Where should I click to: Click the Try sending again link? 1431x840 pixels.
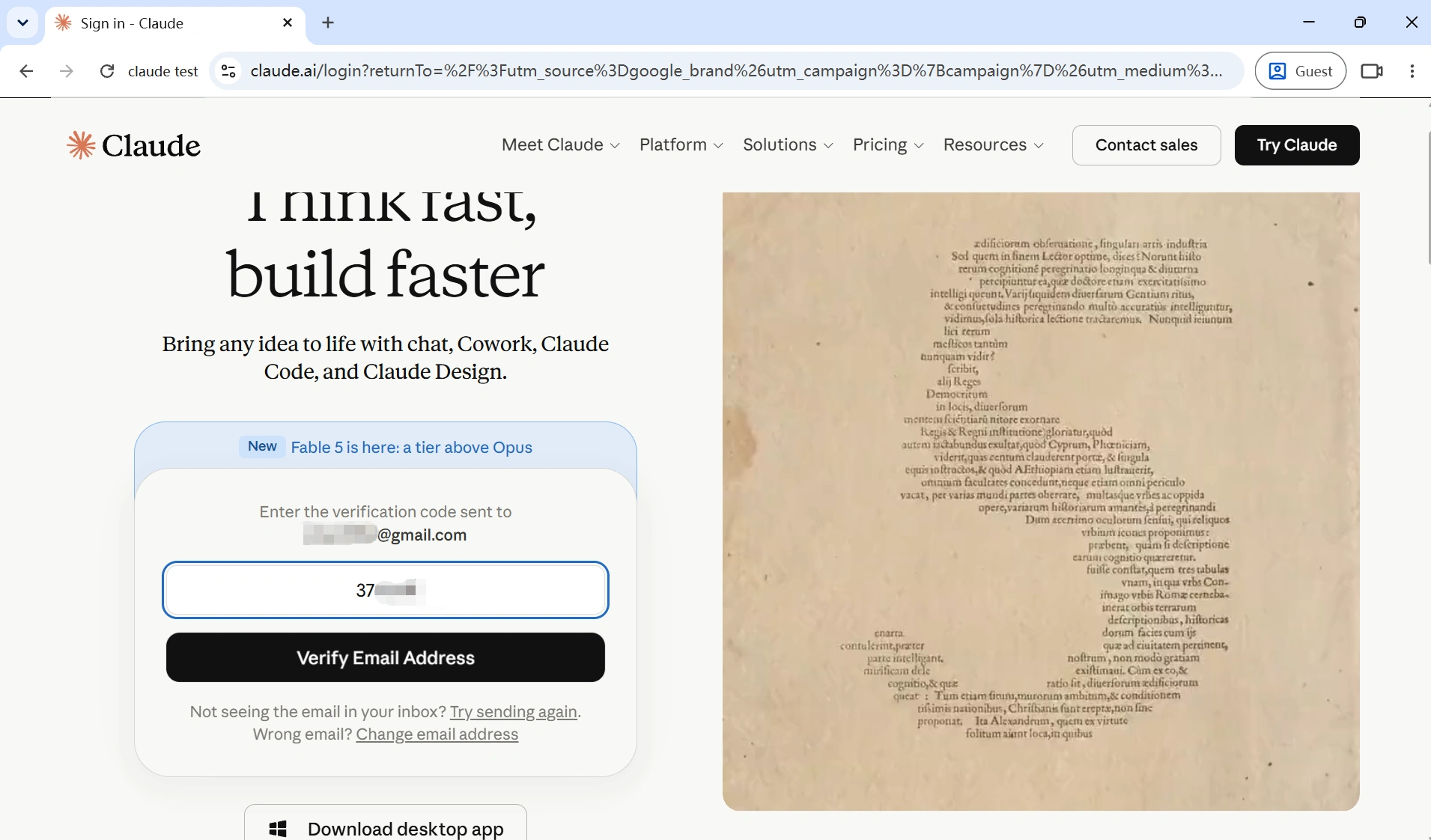(x=514, y=711)
